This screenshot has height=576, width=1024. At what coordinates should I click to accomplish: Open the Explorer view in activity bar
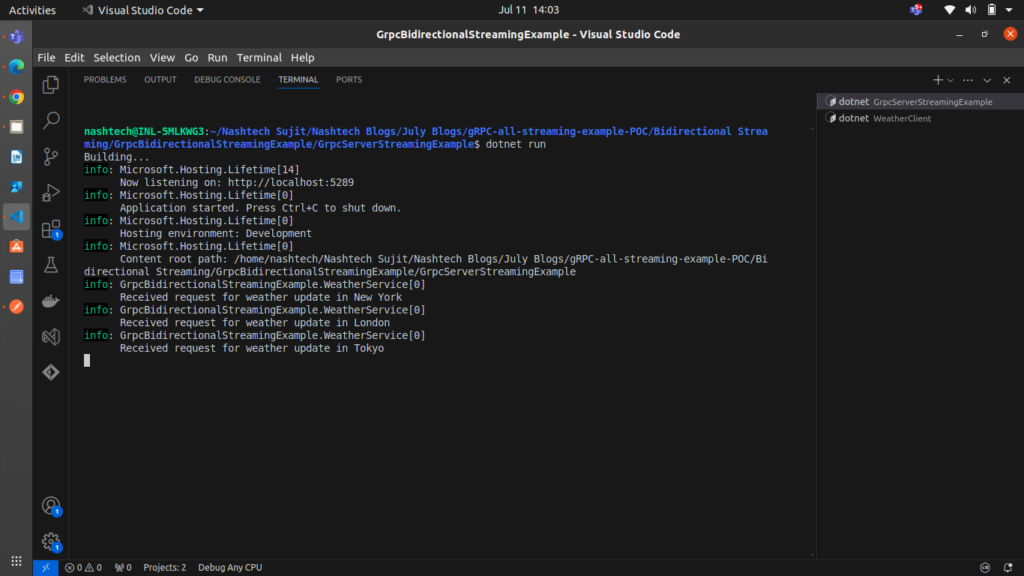(x=51, y=86)
